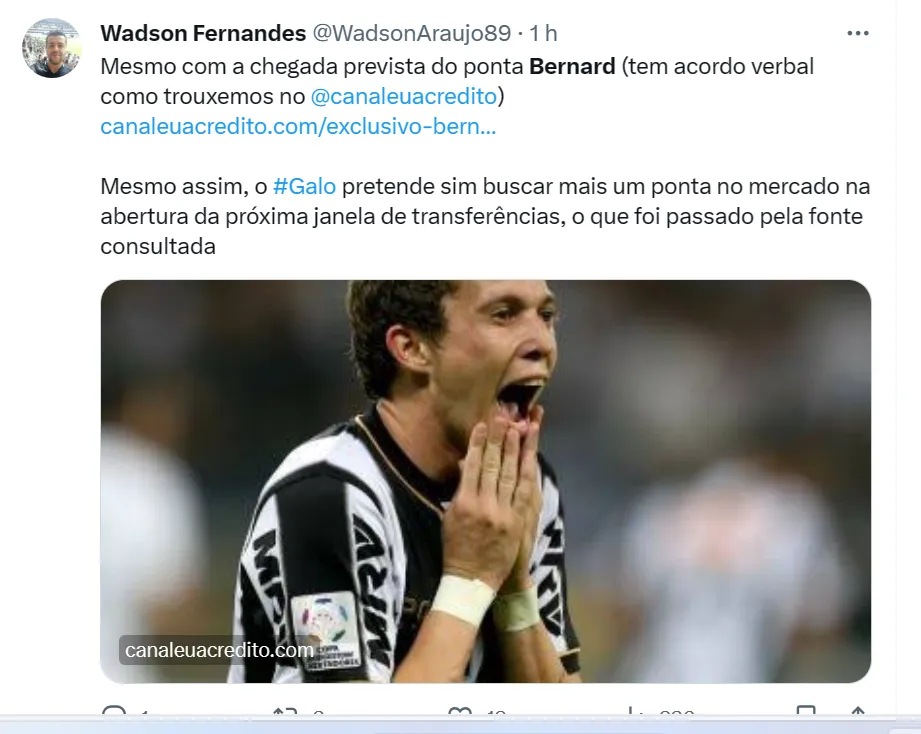Screen dimensions: 921x734
Task: Click the #Galo hashtag
Action: [x=305, y=186]
